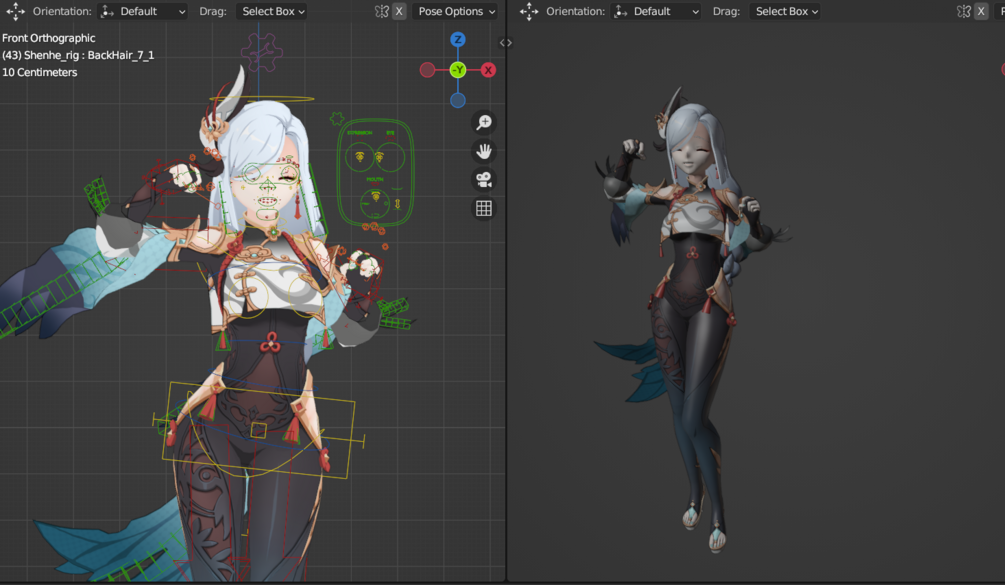This screenshot has height=585, width=1005.
Task: Select the small yellow square hip center bone
Action: [x=258, y=430]
